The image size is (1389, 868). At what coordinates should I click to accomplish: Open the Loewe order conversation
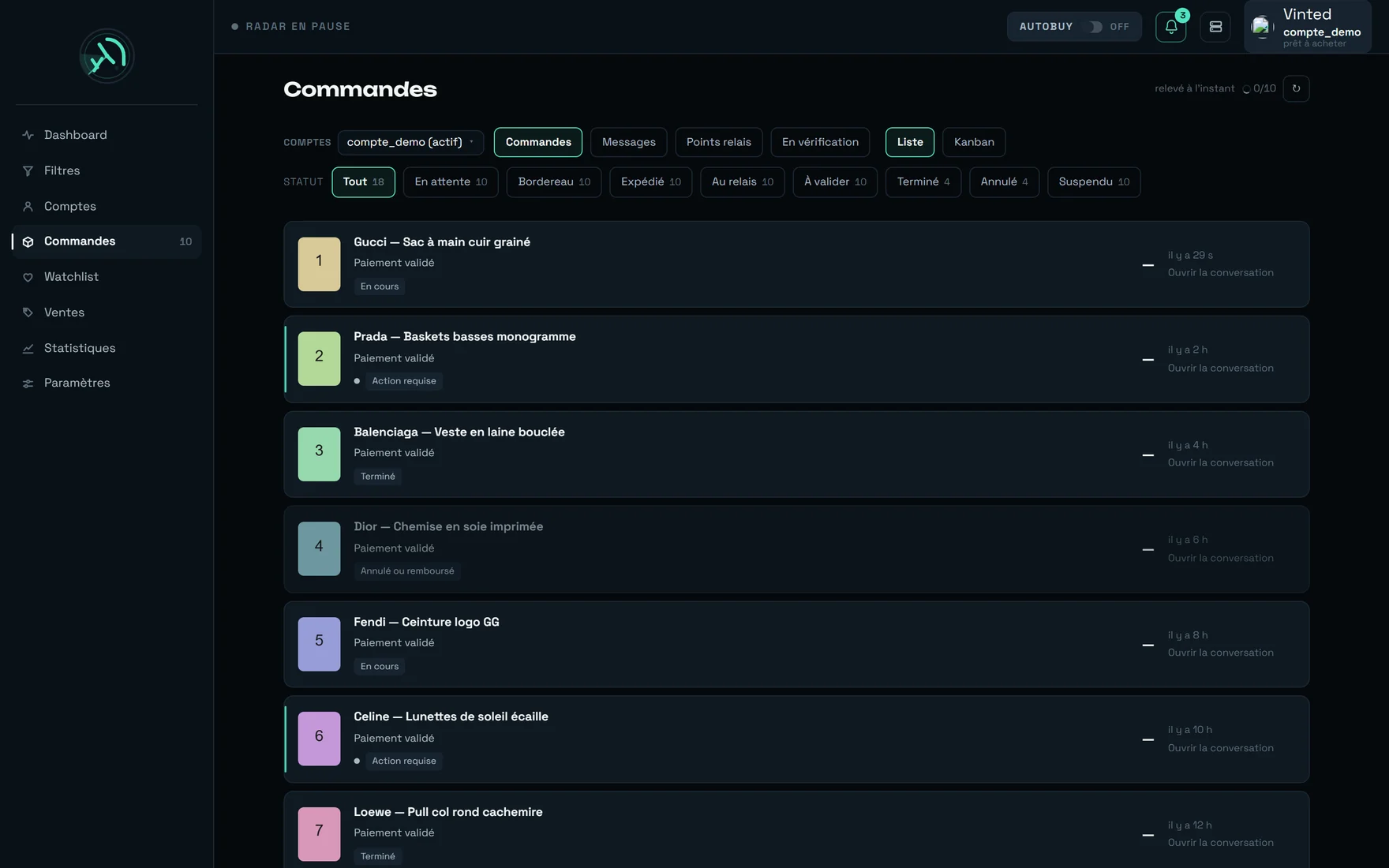(1221, 844)
